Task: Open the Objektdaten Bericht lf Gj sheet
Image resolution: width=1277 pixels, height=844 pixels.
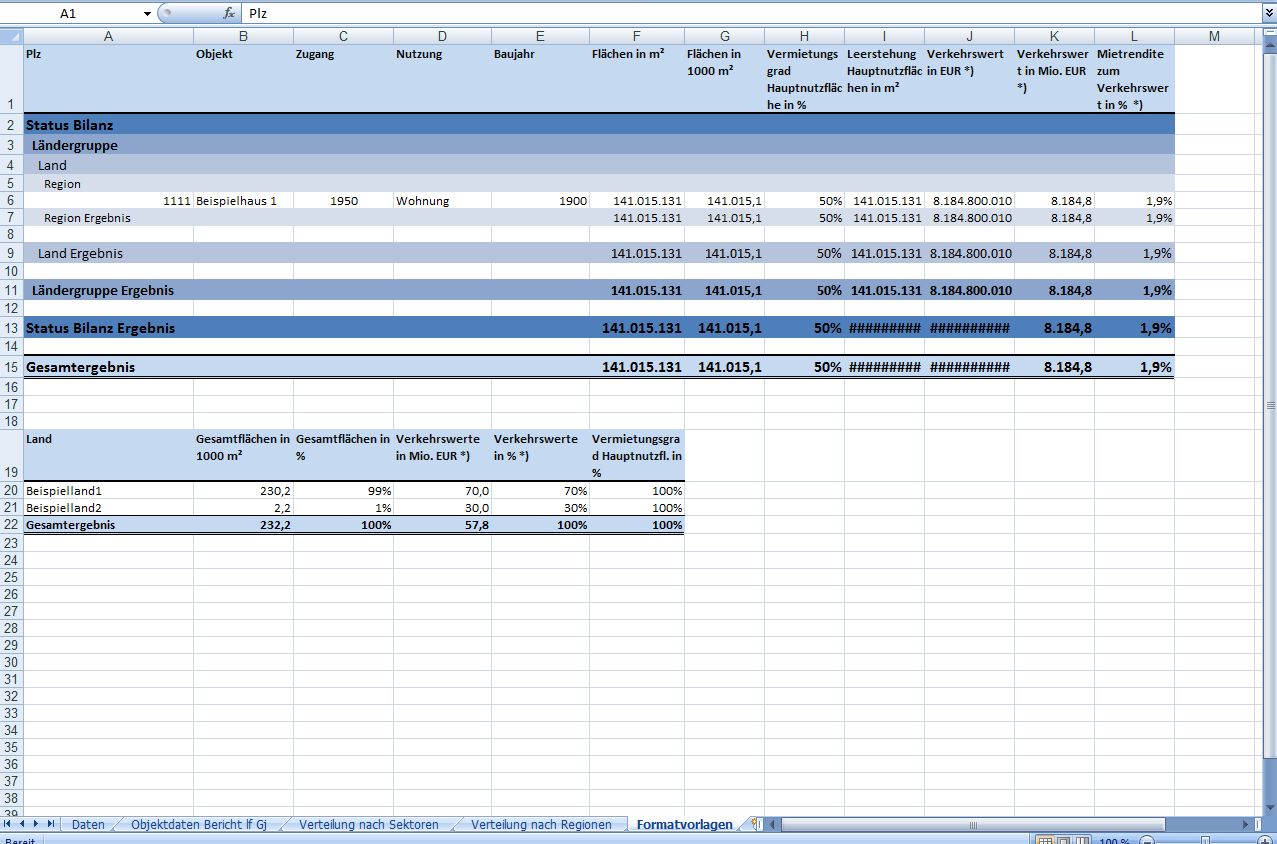Action: (199, 825)
